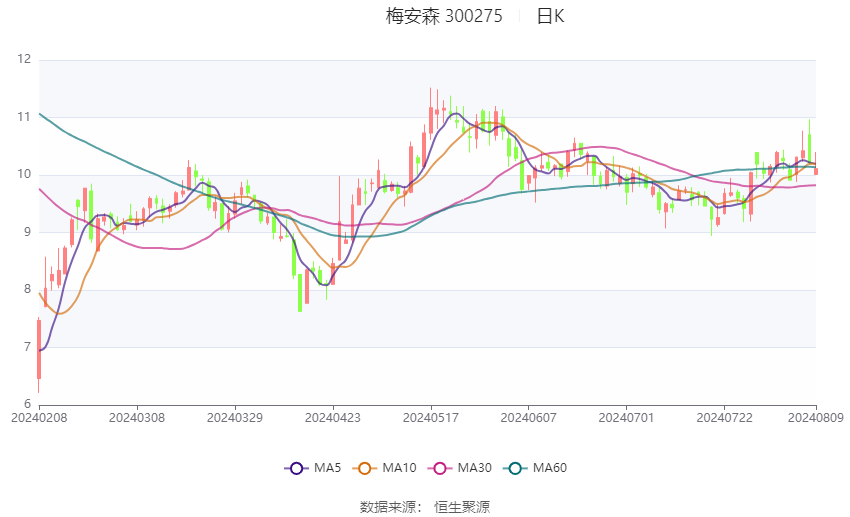Select the 日K tab label
Image resolution: width=850 pixels, height=517 pixels.
551,16
